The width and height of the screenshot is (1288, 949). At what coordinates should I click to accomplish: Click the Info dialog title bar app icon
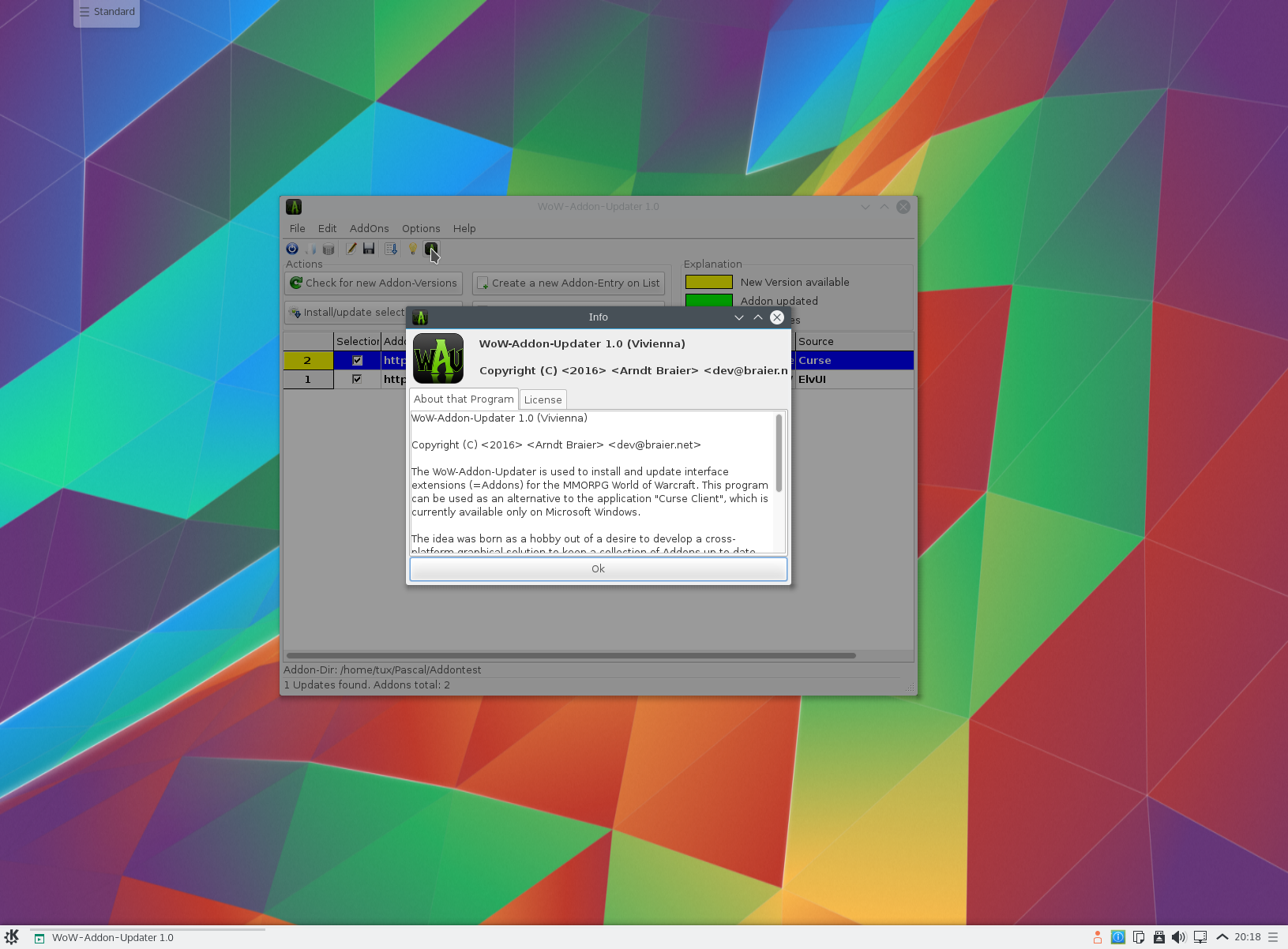tap(420, 317)
